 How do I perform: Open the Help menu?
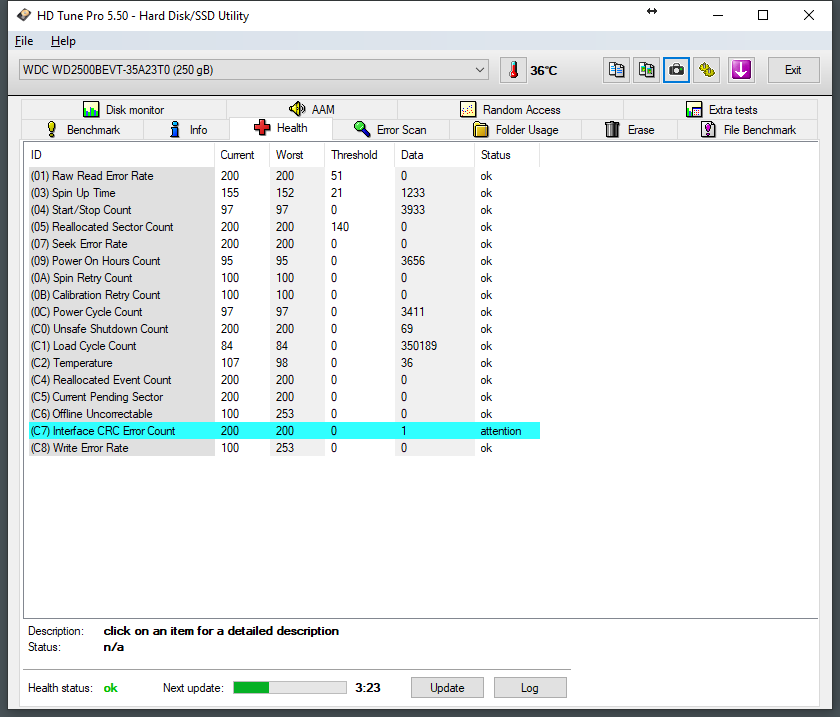[63, 41]
